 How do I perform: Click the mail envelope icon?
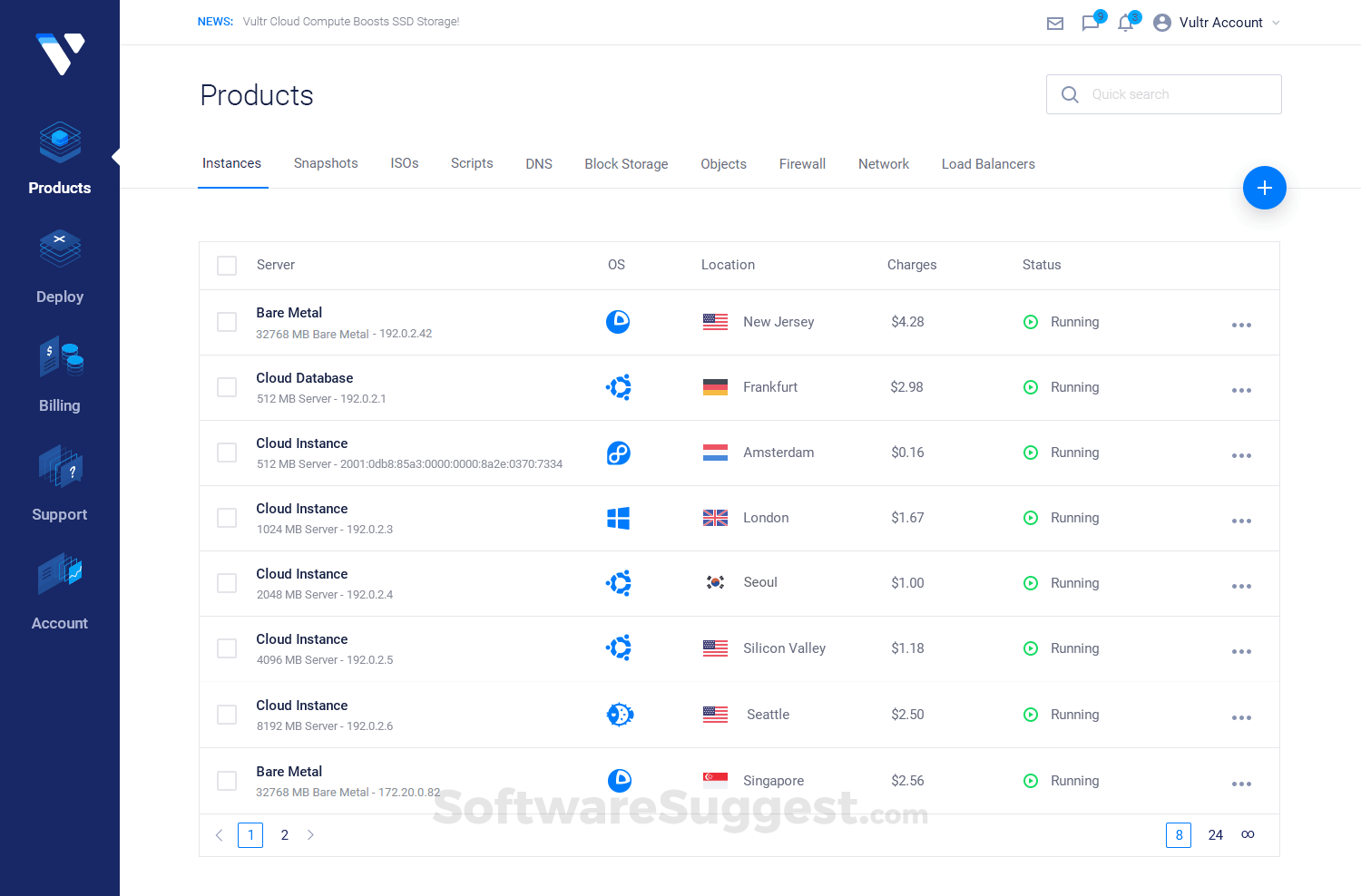pos(1055,24)
